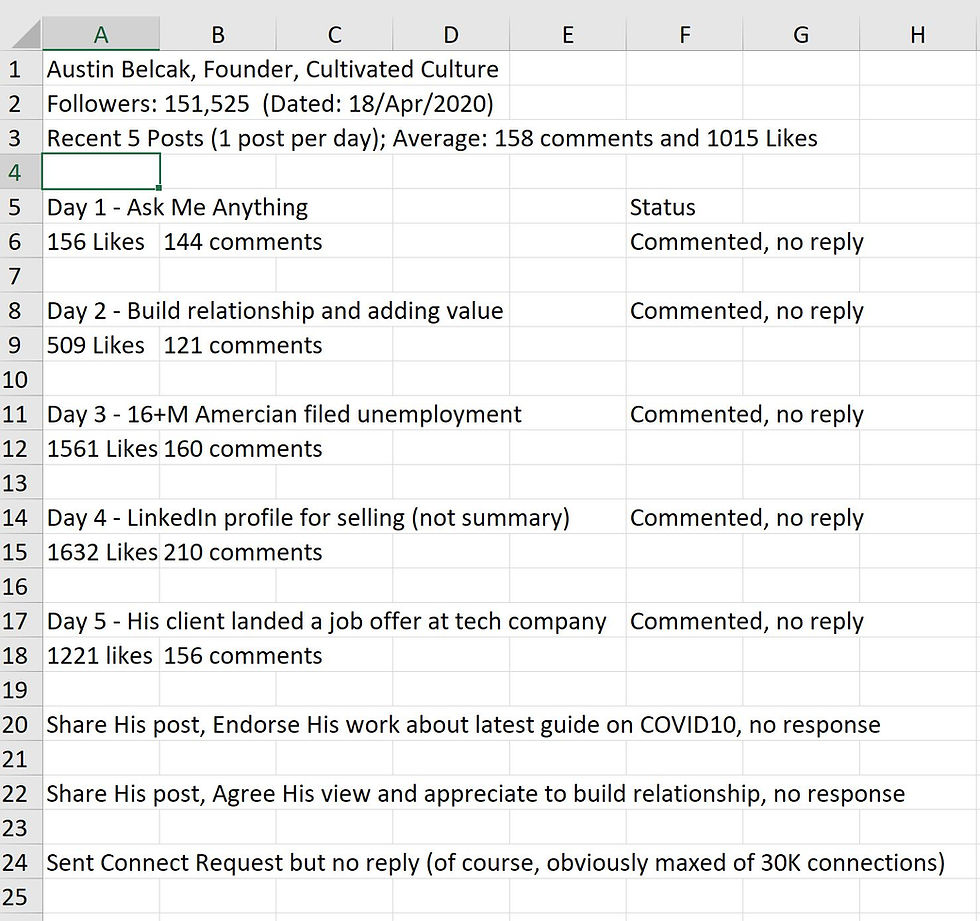This screenshot has width=980, height=921.
Task: Select column C header
Action: [334, 34]
